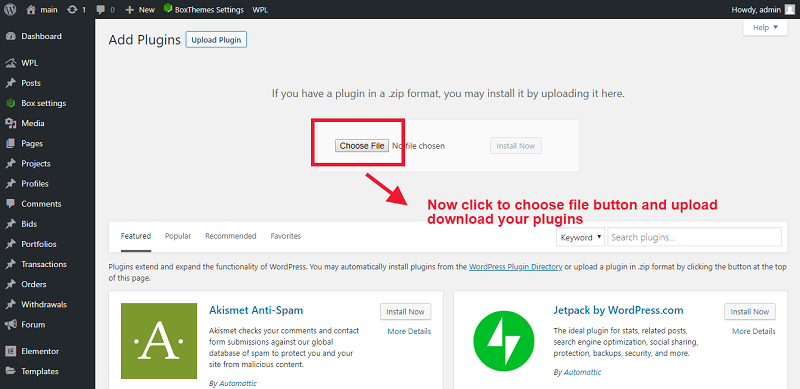Switch to the Featured tab
800x389 pixels.
pos(136,236)
